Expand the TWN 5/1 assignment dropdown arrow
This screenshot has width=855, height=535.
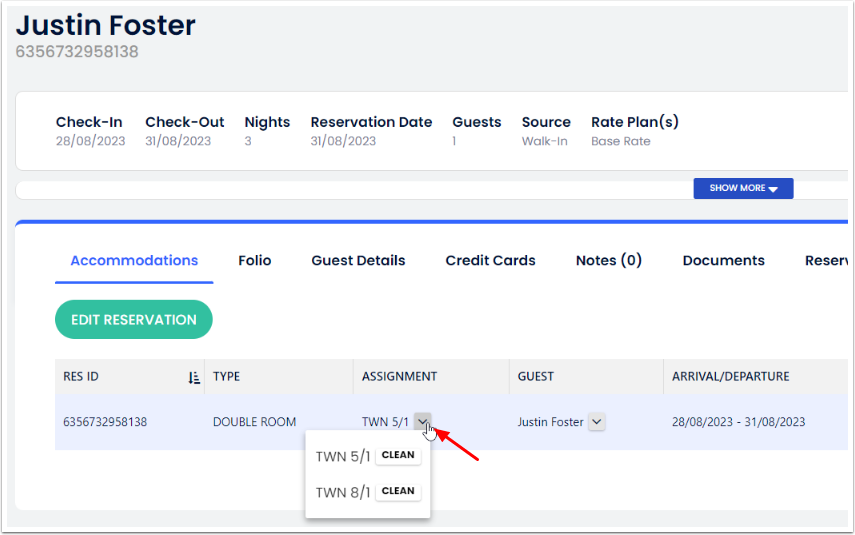(424, 422)
